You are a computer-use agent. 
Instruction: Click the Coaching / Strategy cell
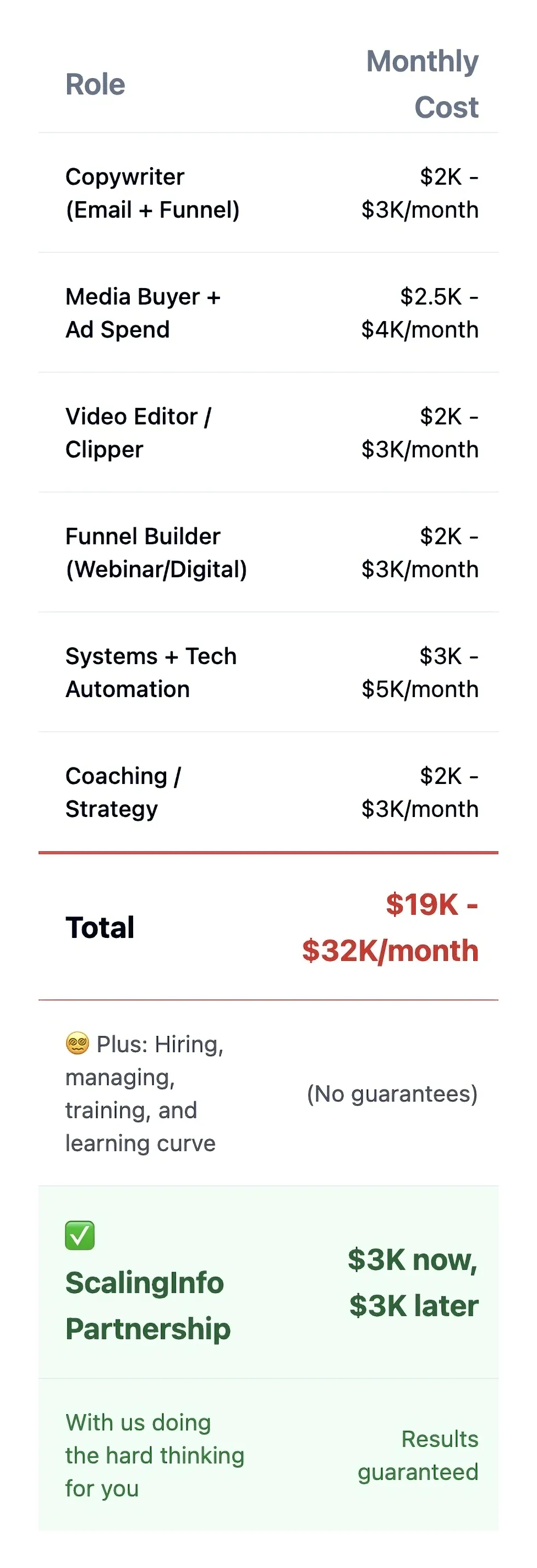tap(123, 793)
